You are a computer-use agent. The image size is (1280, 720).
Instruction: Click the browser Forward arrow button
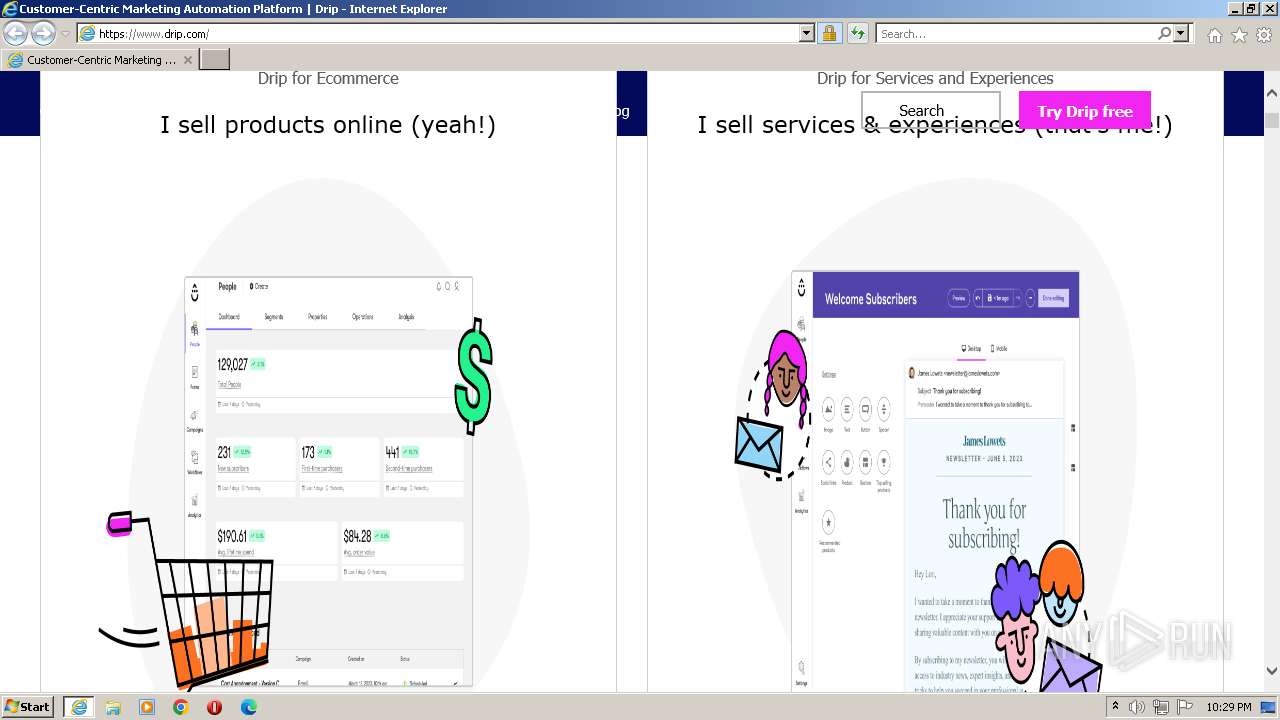(x=43, y=34)
